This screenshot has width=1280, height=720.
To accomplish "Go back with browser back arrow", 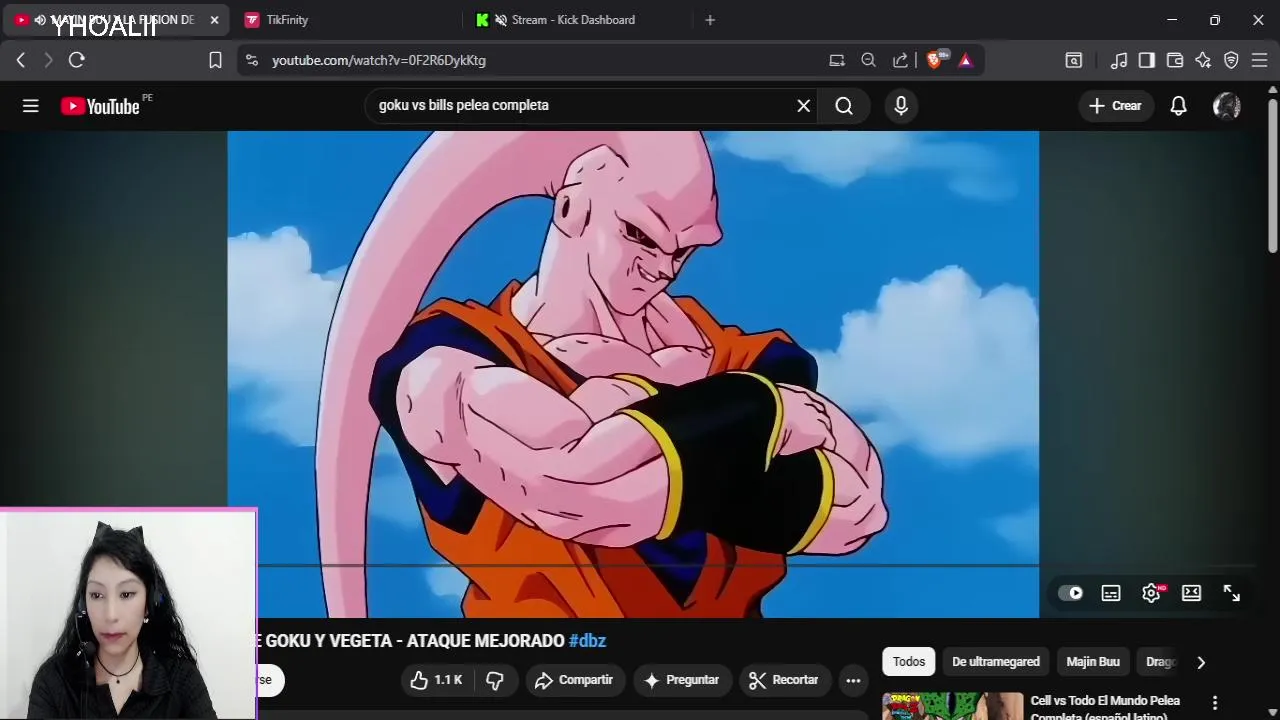I will point(20,60).
